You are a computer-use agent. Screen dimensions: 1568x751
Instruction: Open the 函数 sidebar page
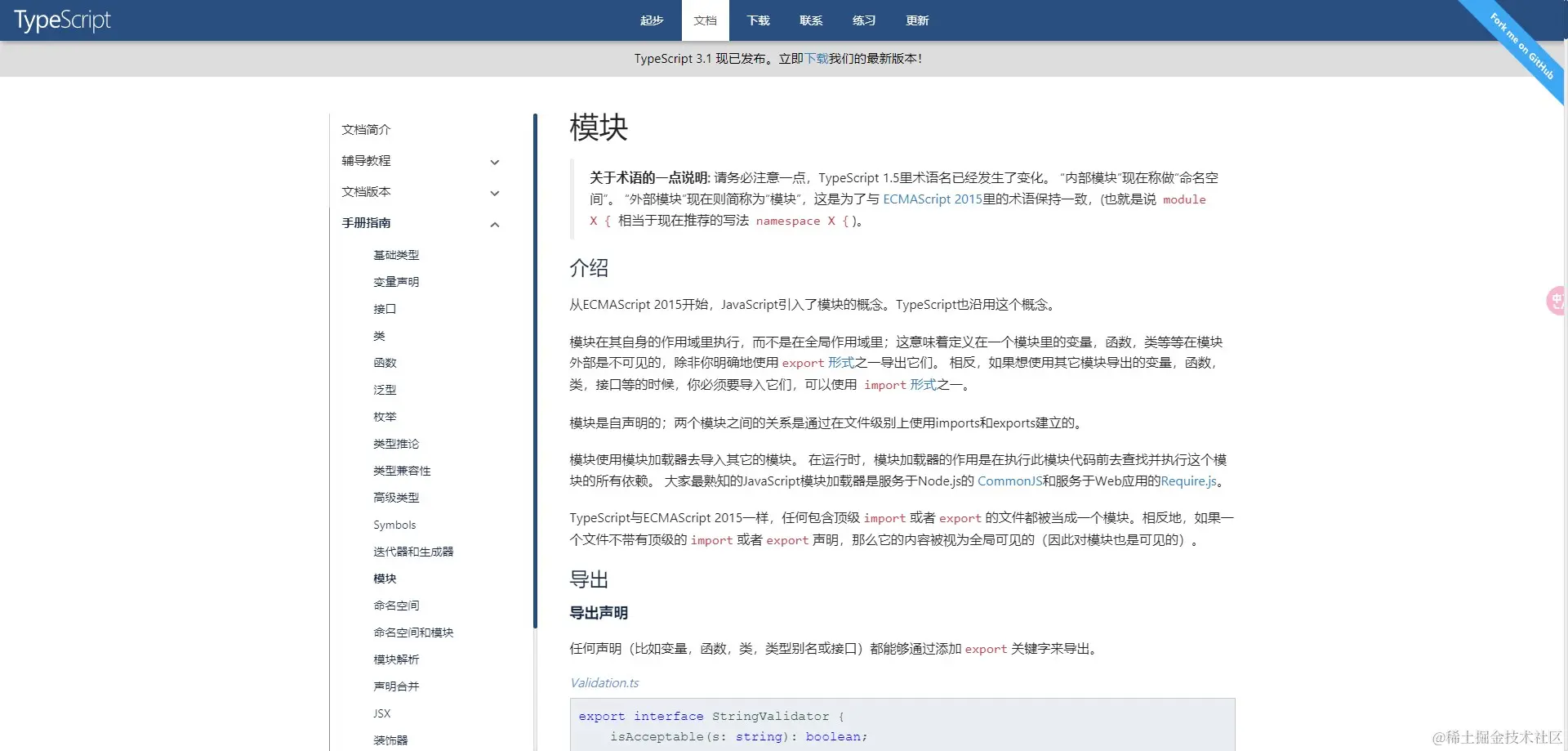point(385,363)
